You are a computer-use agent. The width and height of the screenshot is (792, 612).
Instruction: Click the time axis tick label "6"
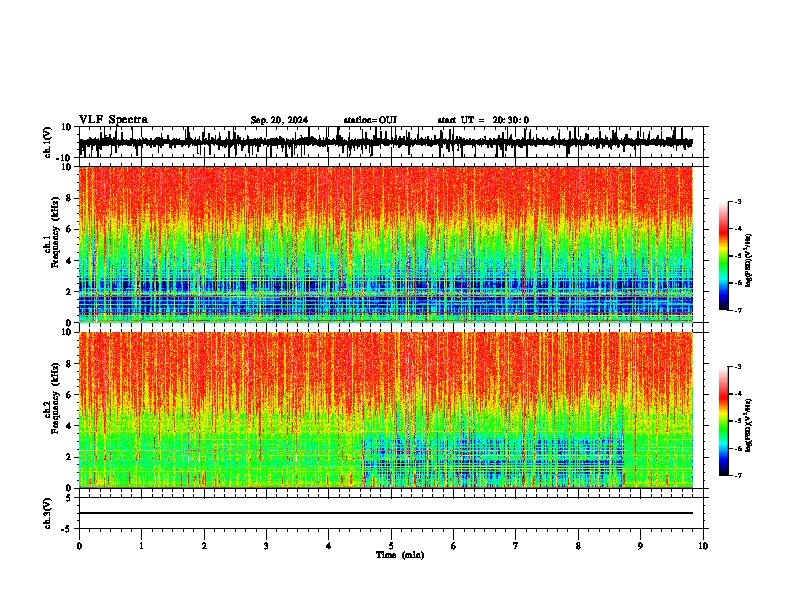click(x=454, y=546)
